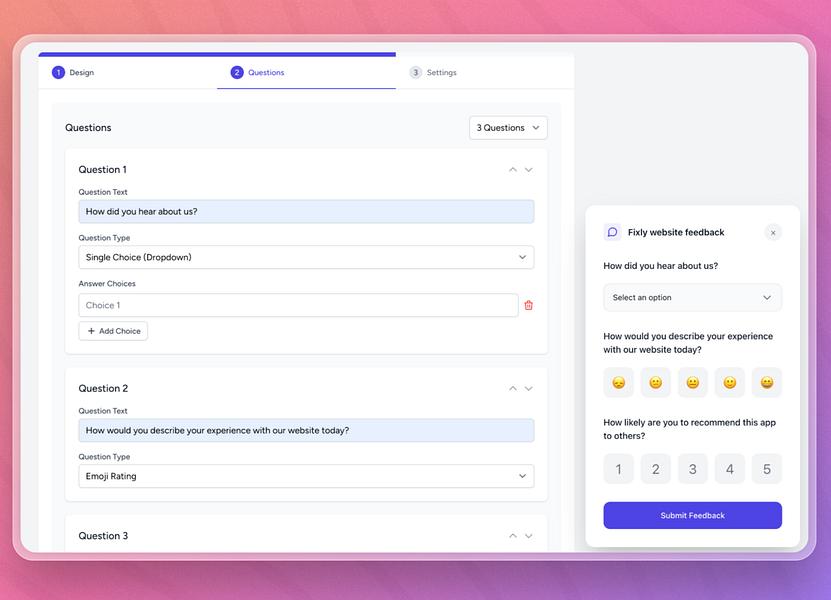The width and height of the screenshot is (831, 600).
Task: Move Question 1 down with chevron arrow
Action: [528, 170]
